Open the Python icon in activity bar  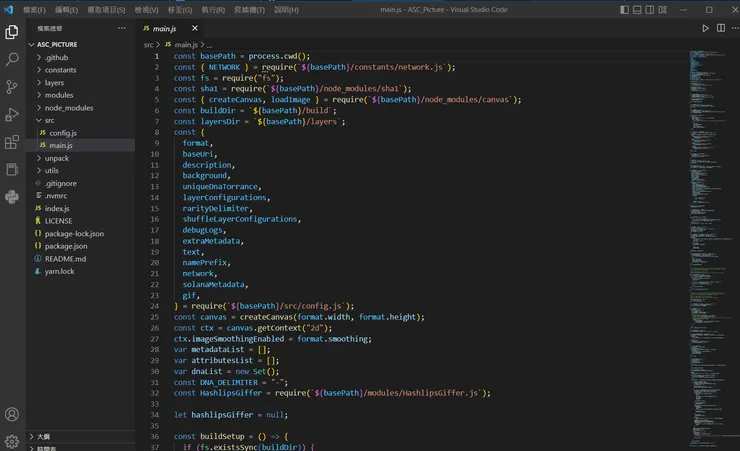12,197
